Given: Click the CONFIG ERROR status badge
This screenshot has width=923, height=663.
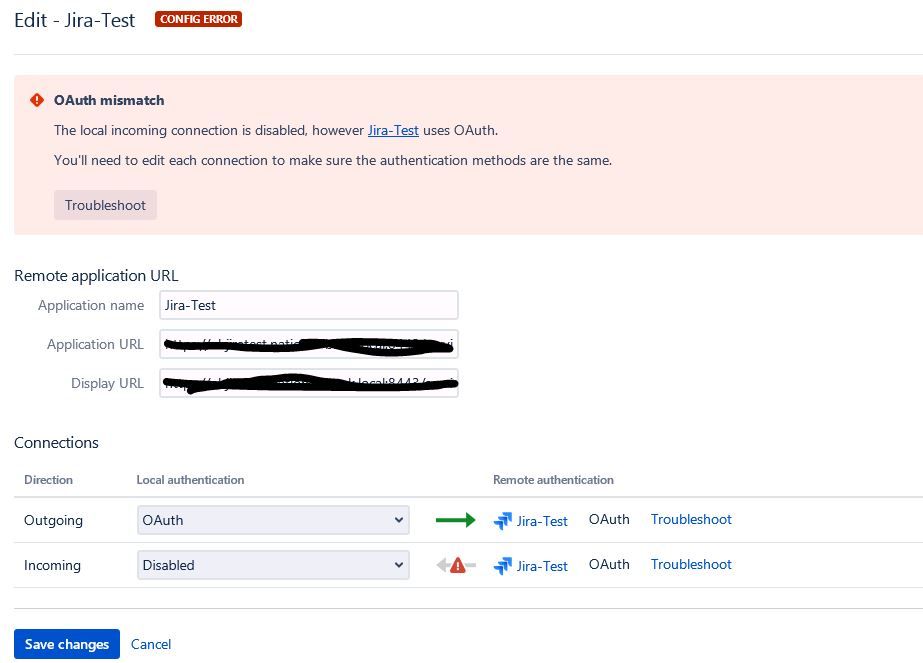Looking at the screenshot, I should pos(198,19).
